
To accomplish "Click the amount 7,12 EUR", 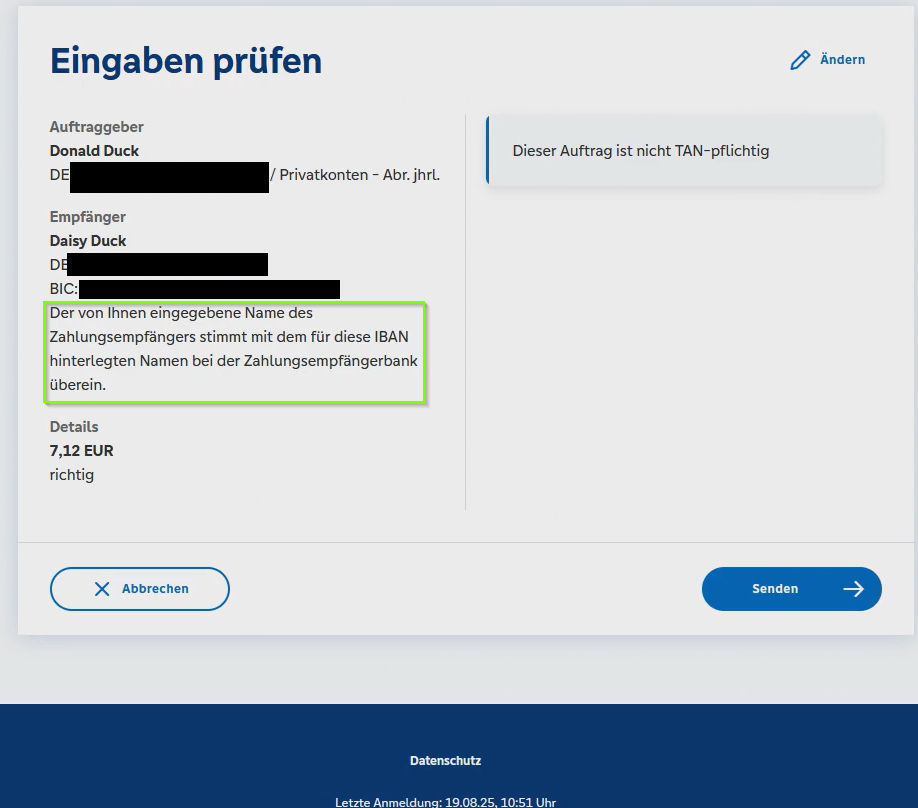I will pos(82,451).
